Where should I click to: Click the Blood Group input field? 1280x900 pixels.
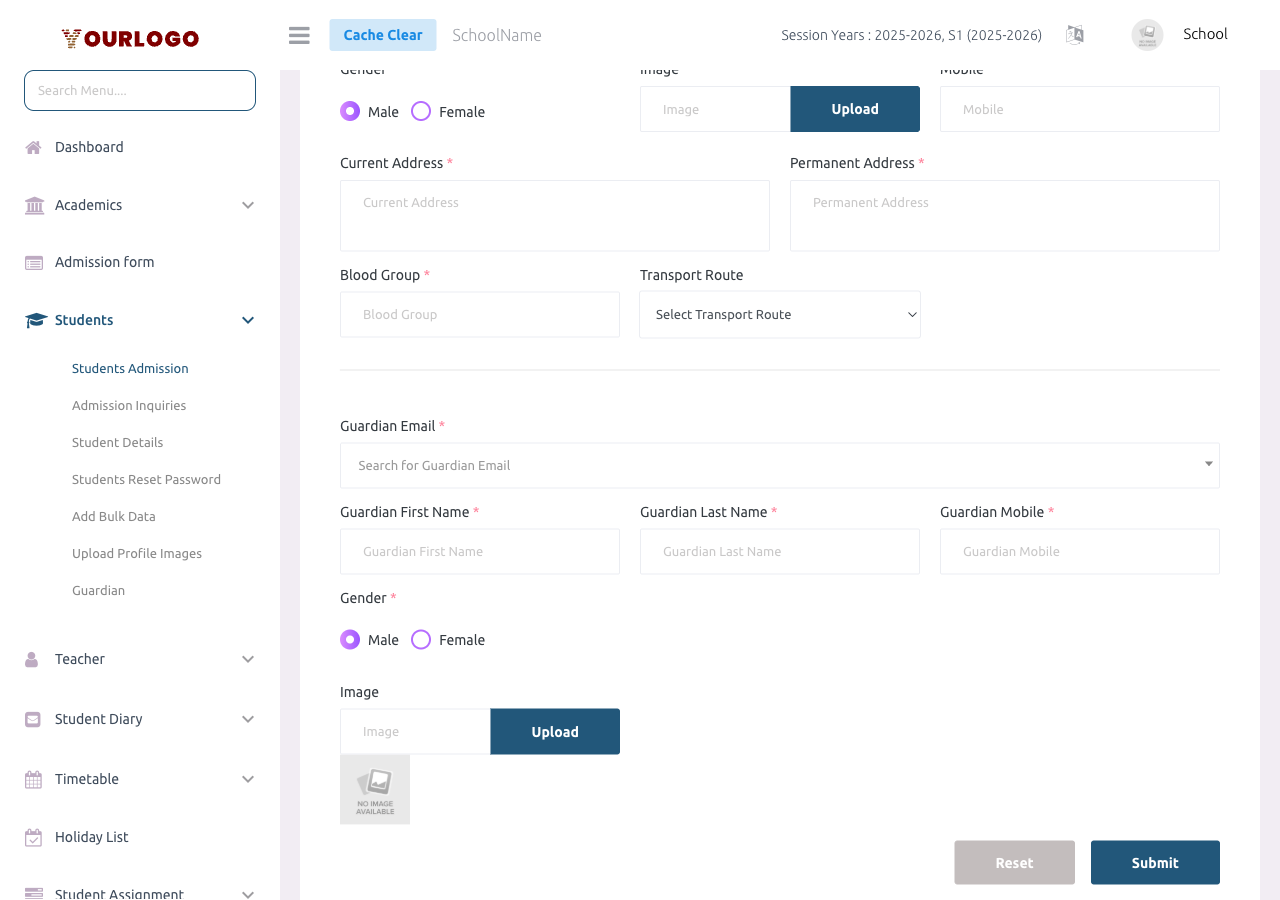[x=480, y=315]
